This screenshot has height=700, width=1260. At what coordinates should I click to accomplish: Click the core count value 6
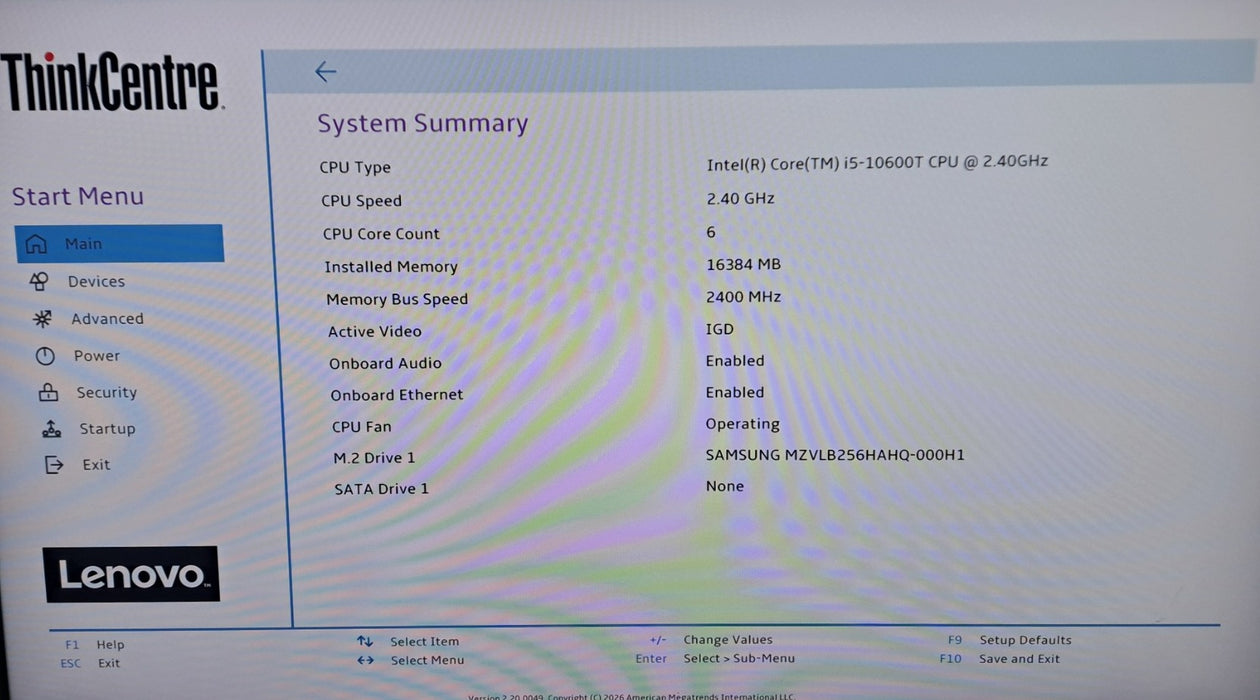711,232
